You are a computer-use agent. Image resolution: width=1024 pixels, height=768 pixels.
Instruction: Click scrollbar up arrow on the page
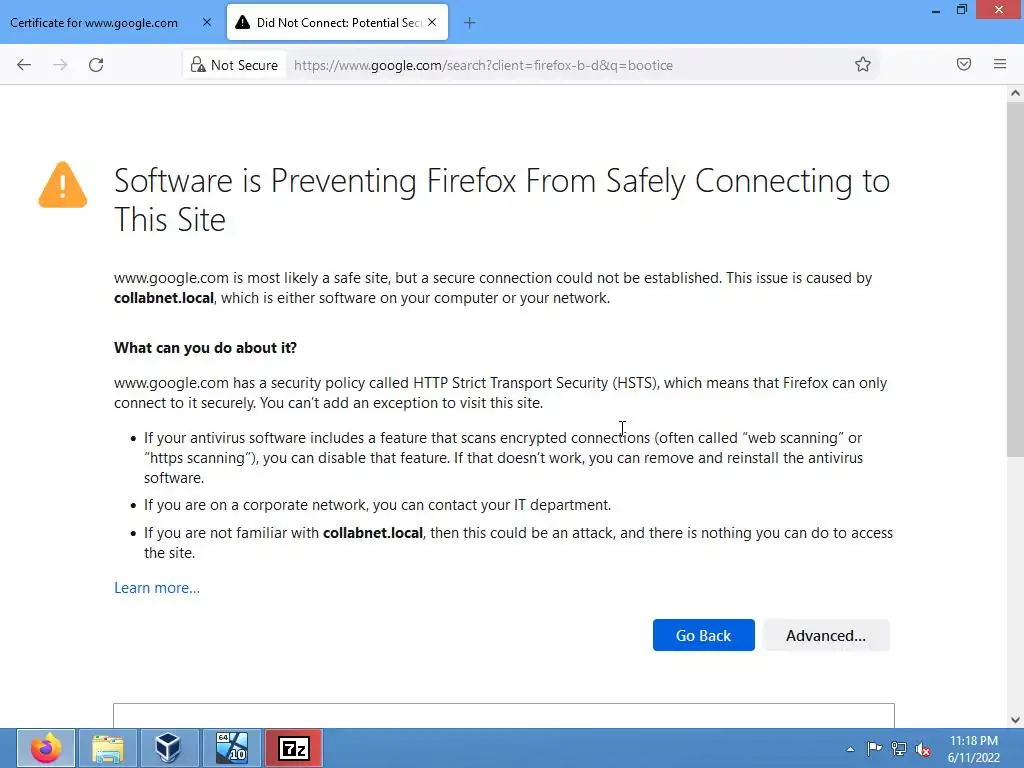(1015, 93)
